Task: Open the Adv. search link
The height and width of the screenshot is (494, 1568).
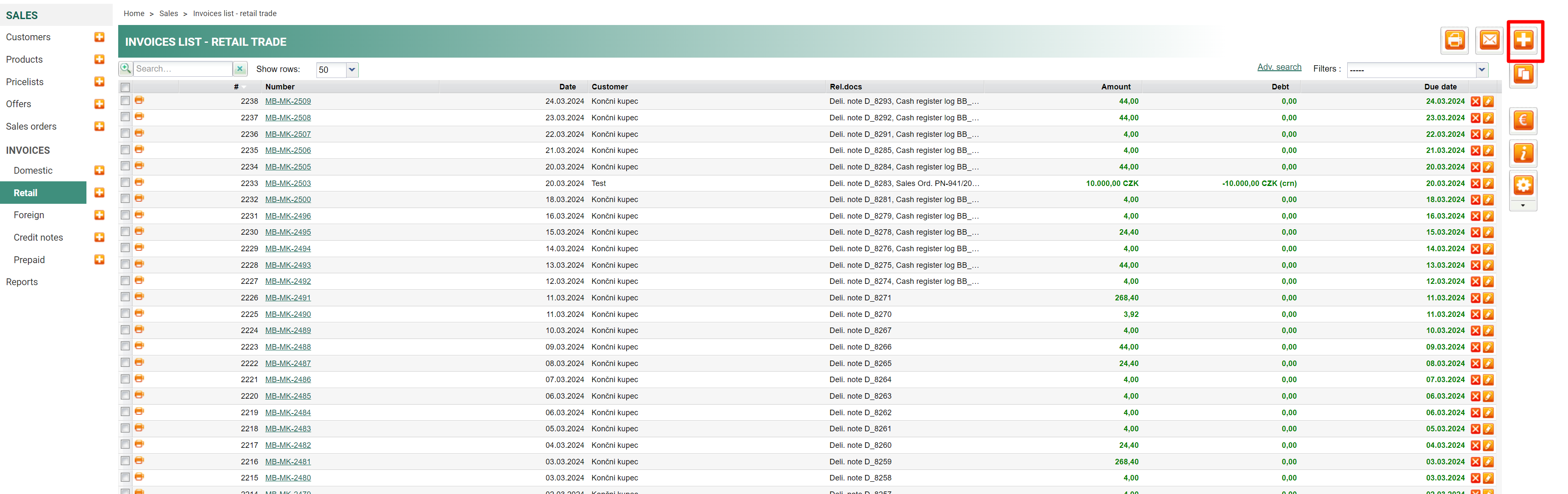Action: (1279, 67)
